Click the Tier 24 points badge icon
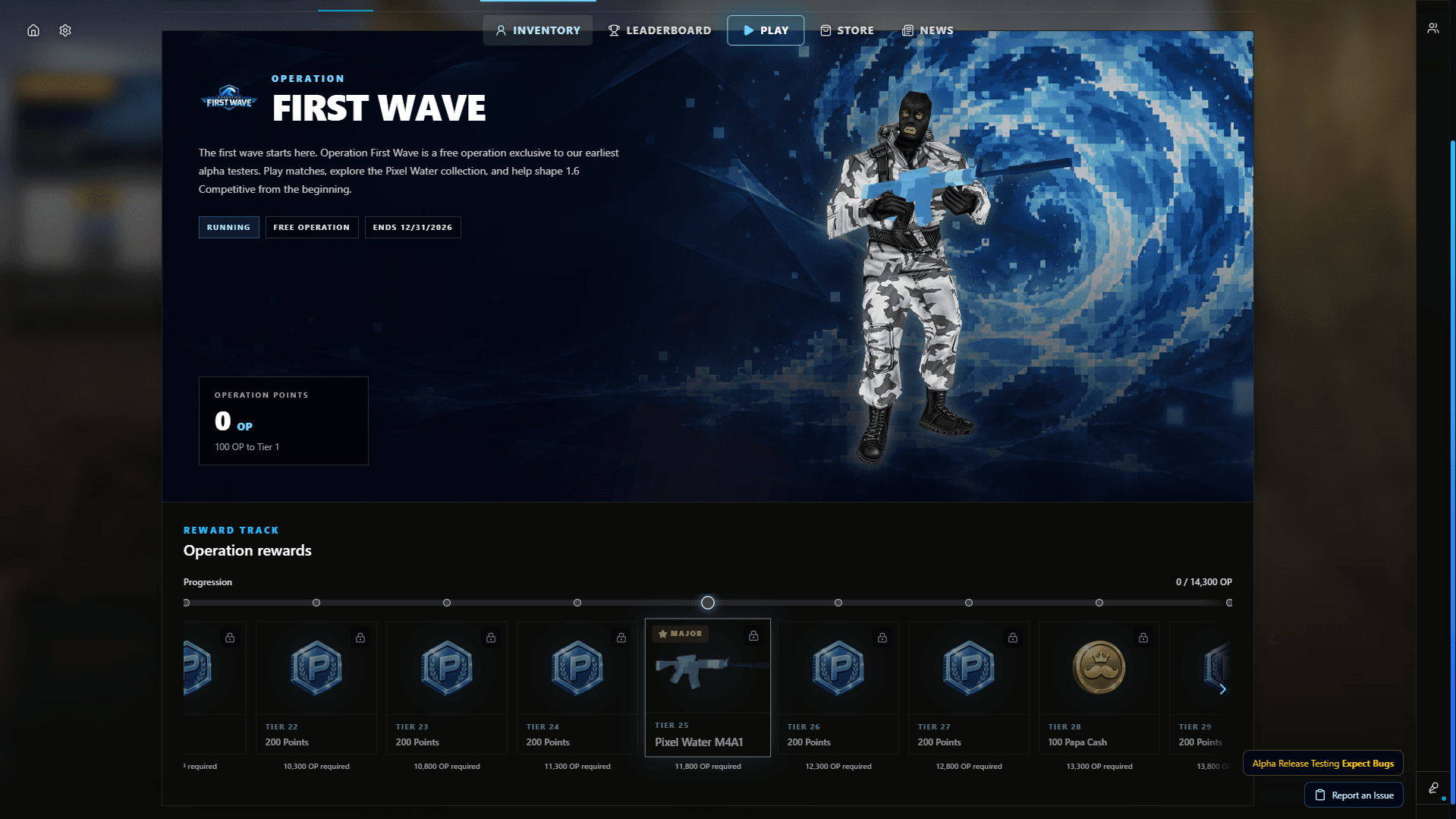 click(577, 668)
